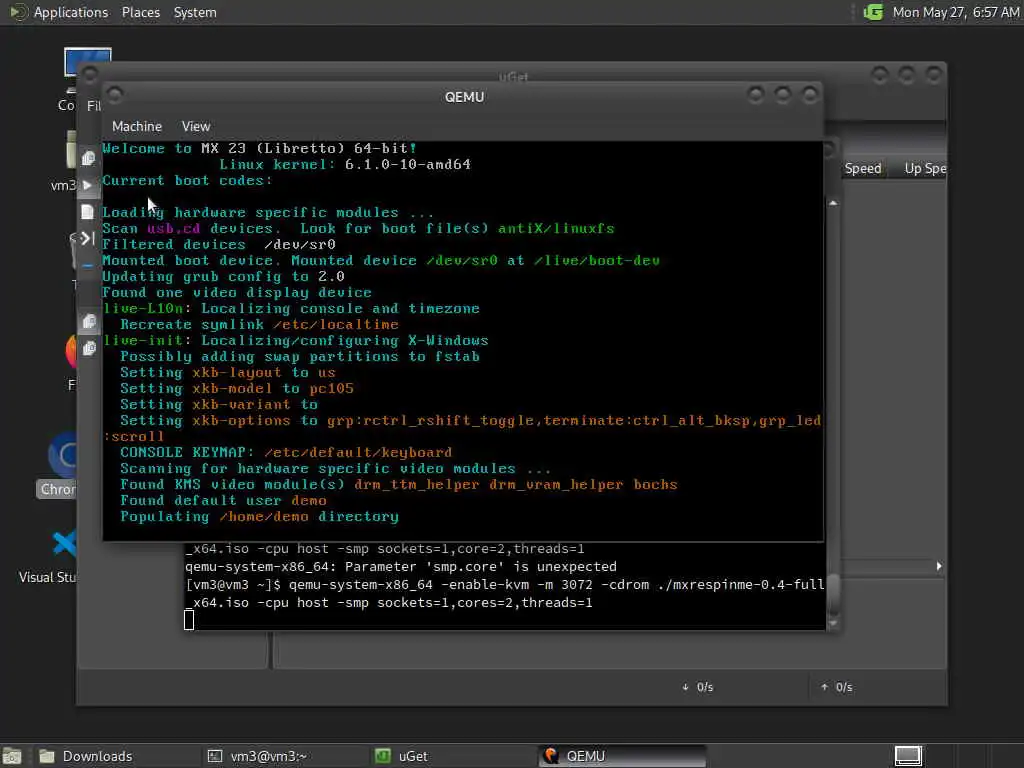The image size is (1024, 768).
Task: Open the View menu in QEMU
Action: pos(196,126)
